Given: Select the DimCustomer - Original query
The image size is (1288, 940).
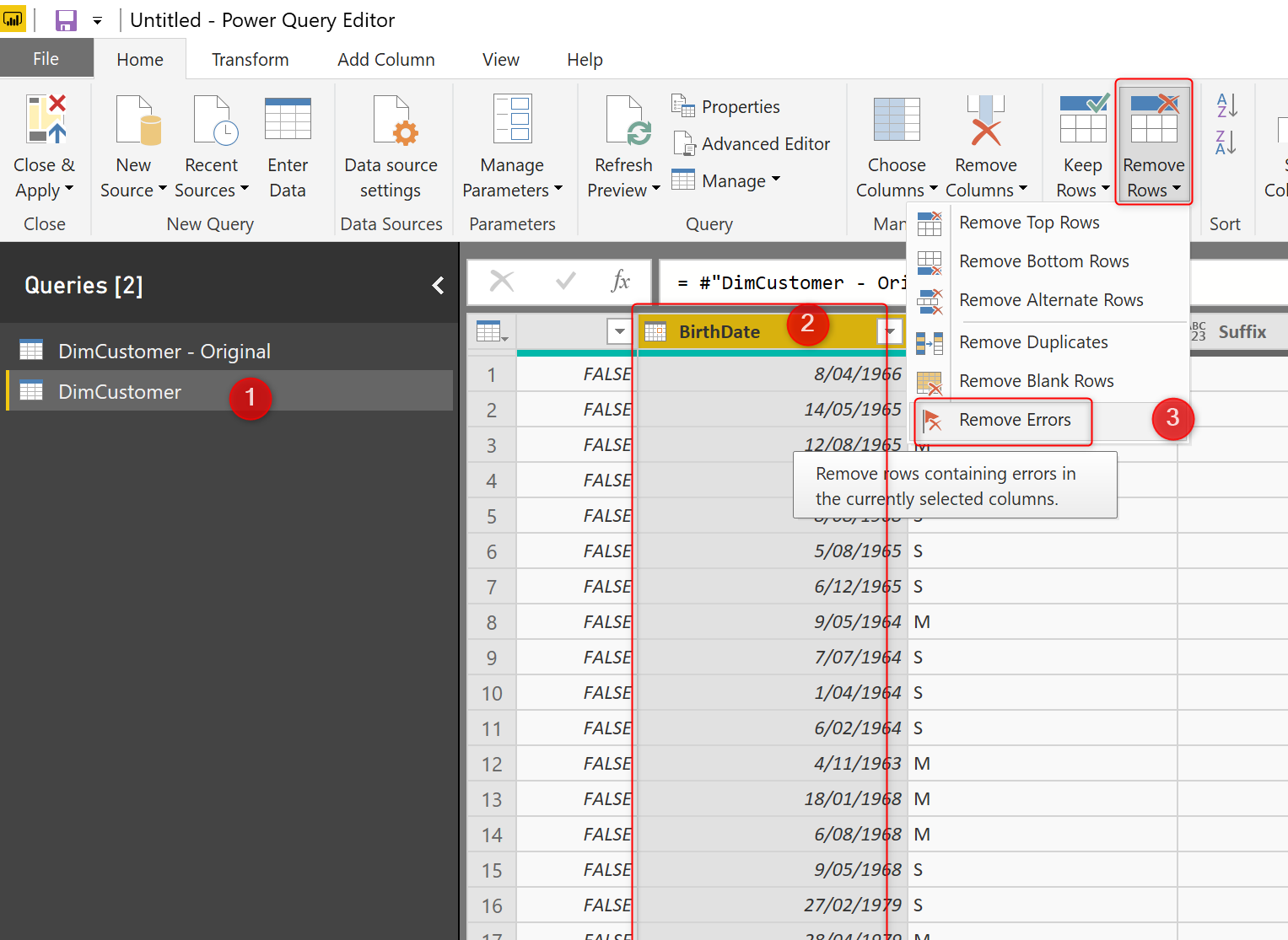Looking at the screenshot, I should (164, 351).
